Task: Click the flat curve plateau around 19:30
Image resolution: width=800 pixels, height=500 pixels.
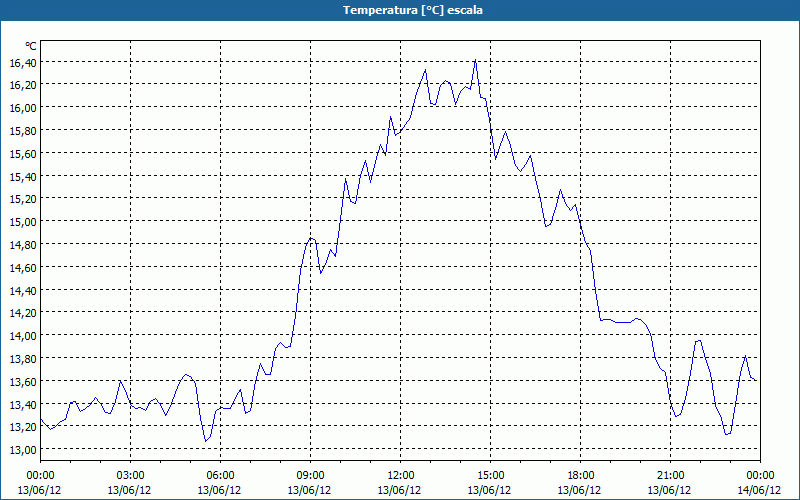Action: (x=623, y=322)
